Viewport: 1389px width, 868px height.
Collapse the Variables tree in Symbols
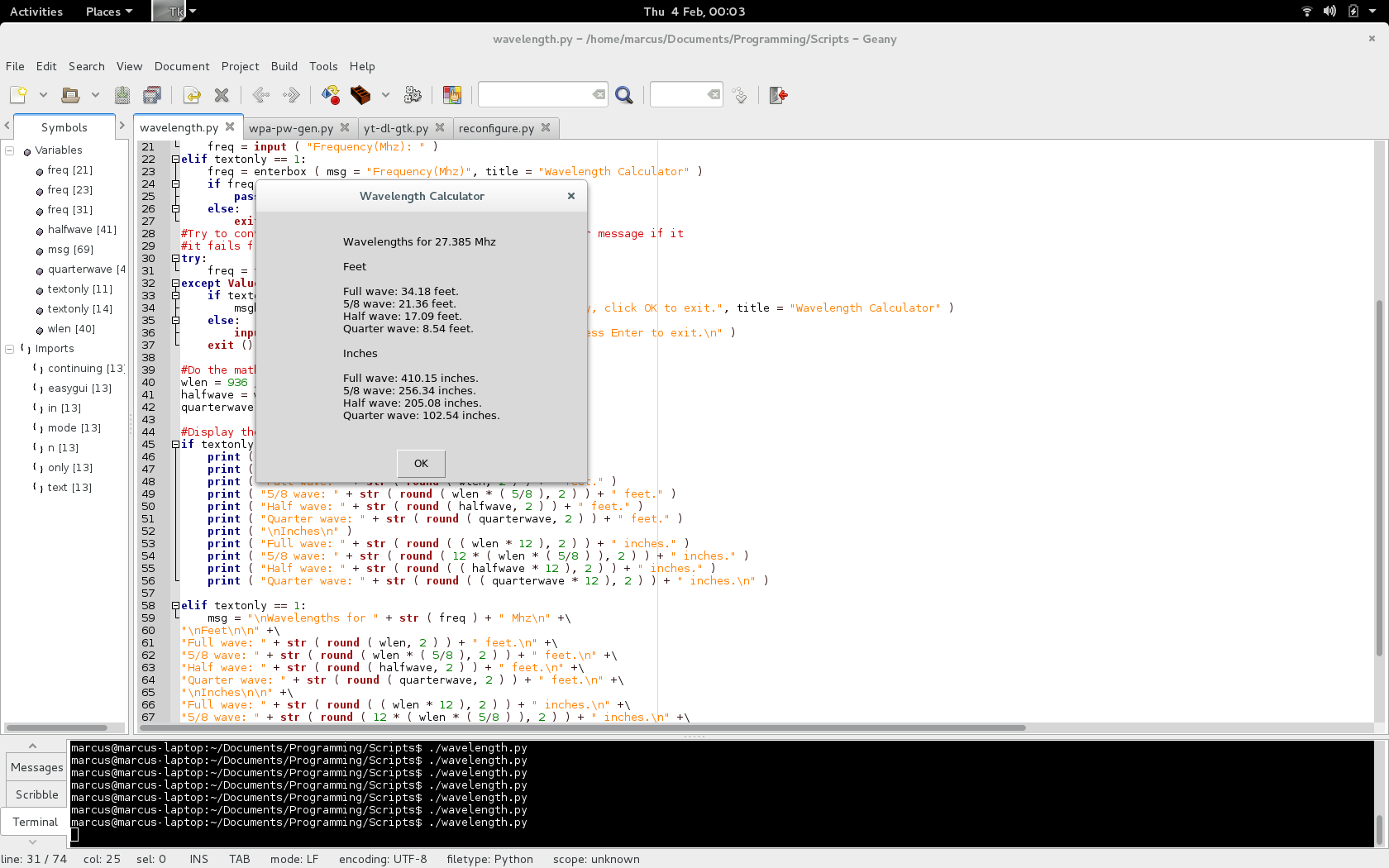(x=10, y=150)
